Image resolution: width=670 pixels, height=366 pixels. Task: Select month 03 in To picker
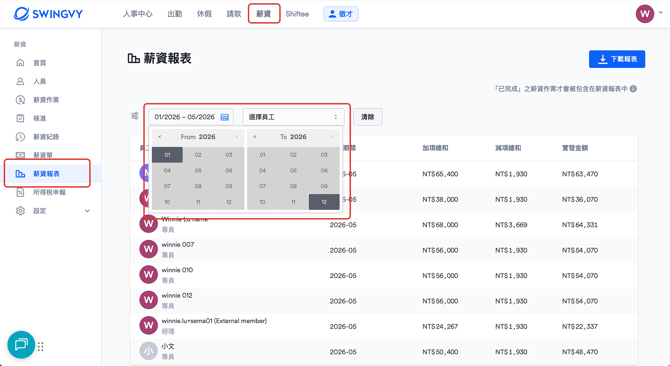pos(324,155)
